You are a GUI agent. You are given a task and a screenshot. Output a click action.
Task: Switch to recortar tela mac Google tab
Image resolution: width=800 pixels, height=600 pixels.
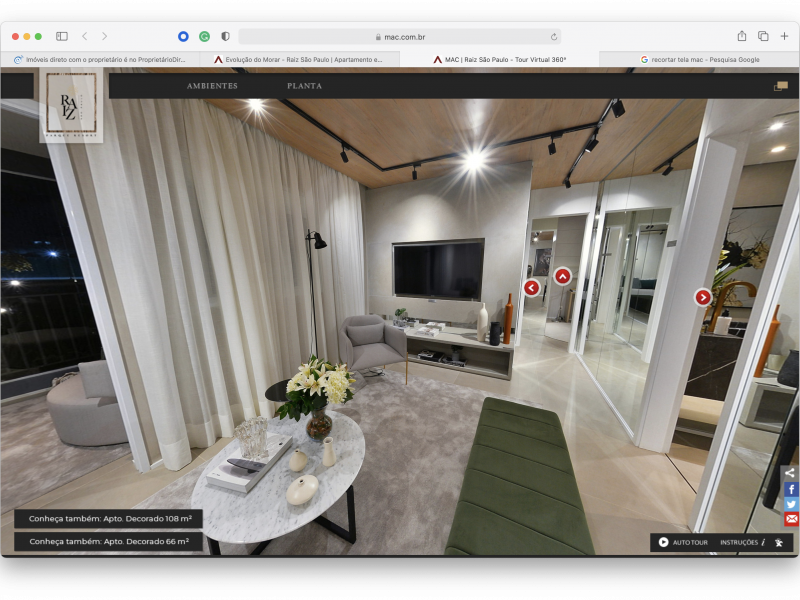699,59
